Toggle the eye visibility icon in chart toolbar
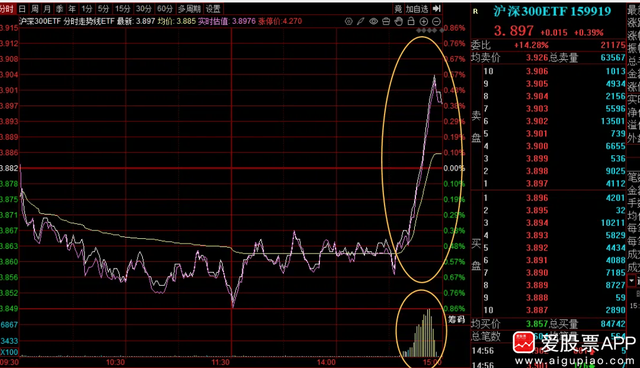 point(373,21)
